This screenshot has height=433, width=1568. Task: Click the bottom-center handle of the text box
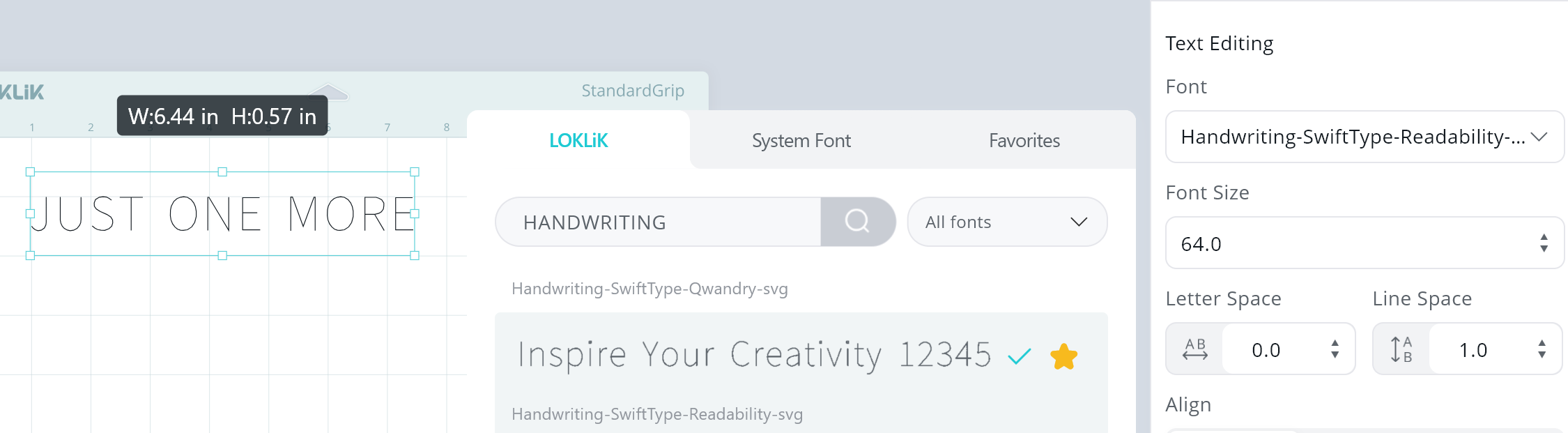tap(222, 256)
